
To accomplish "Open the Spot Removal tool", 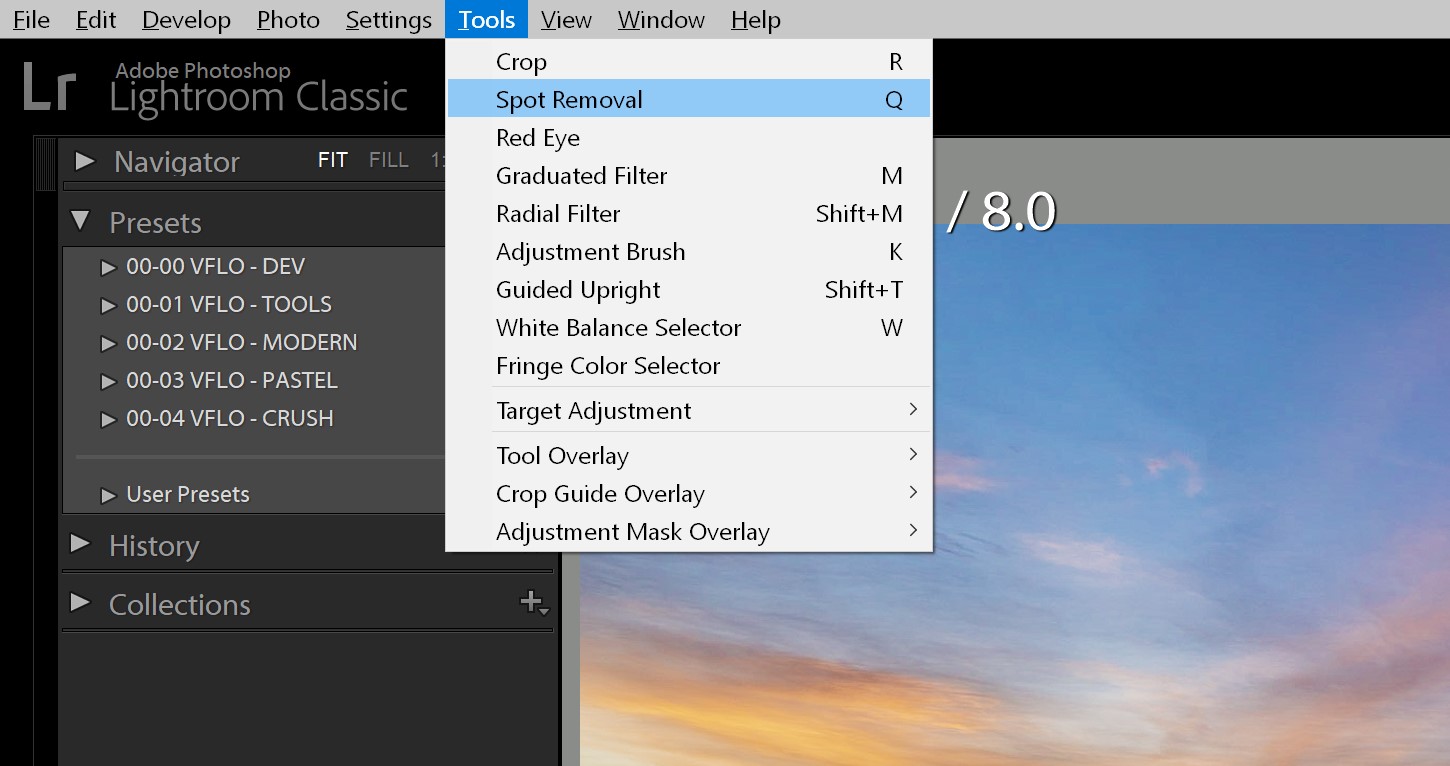I will coord(568,99).
